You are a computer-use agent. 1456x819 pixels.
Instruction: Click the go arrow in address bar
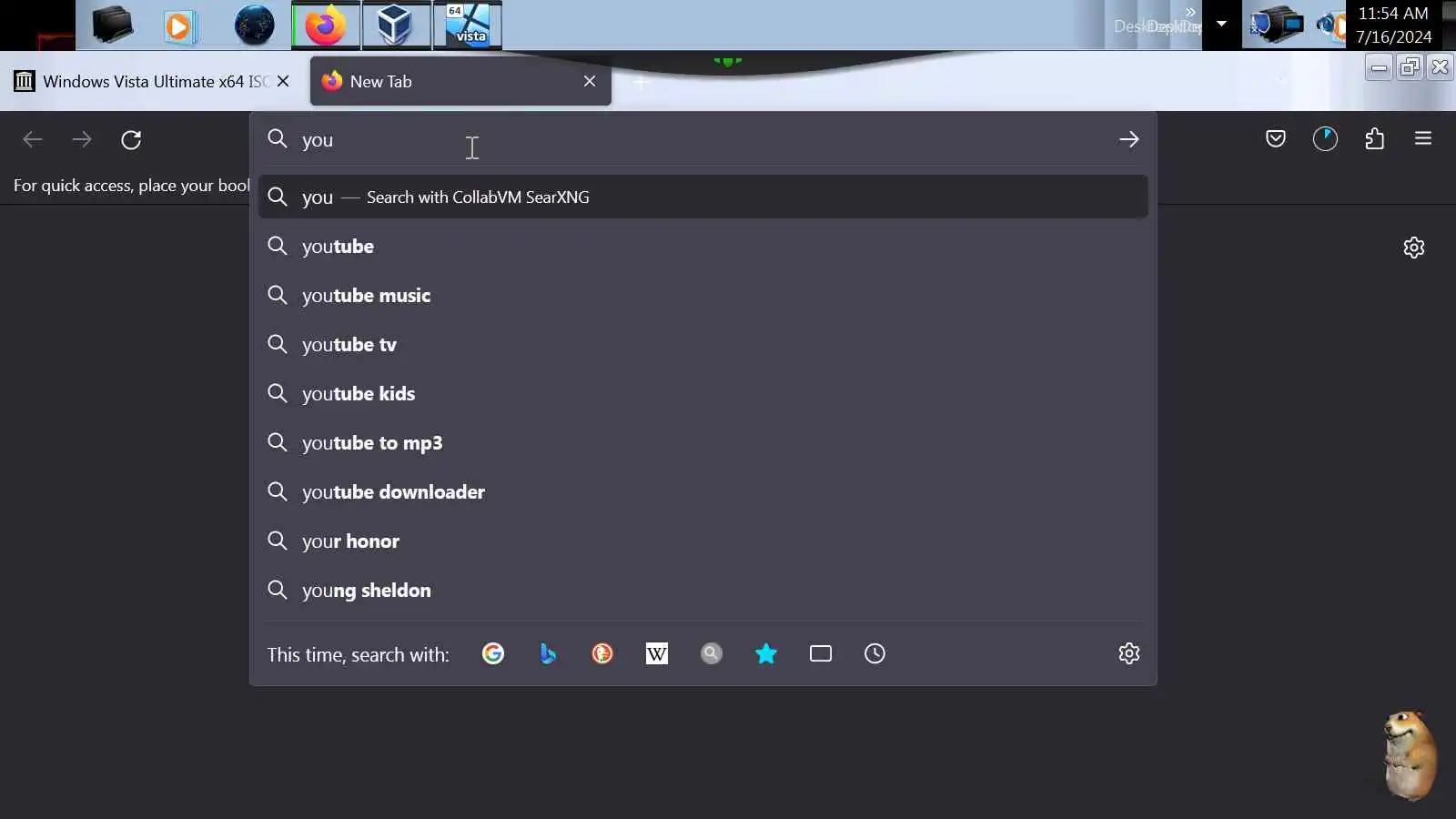[1129, 139]
